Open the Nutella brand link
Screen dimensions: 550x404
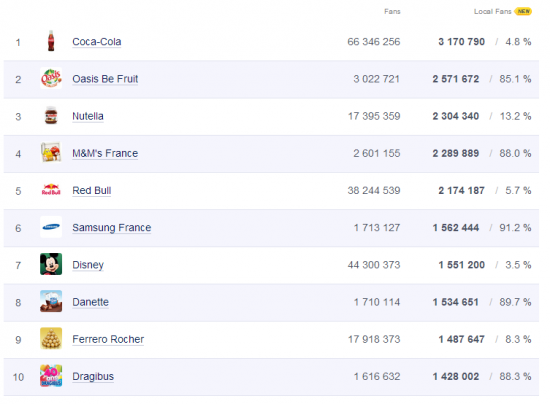click(88, 116)
